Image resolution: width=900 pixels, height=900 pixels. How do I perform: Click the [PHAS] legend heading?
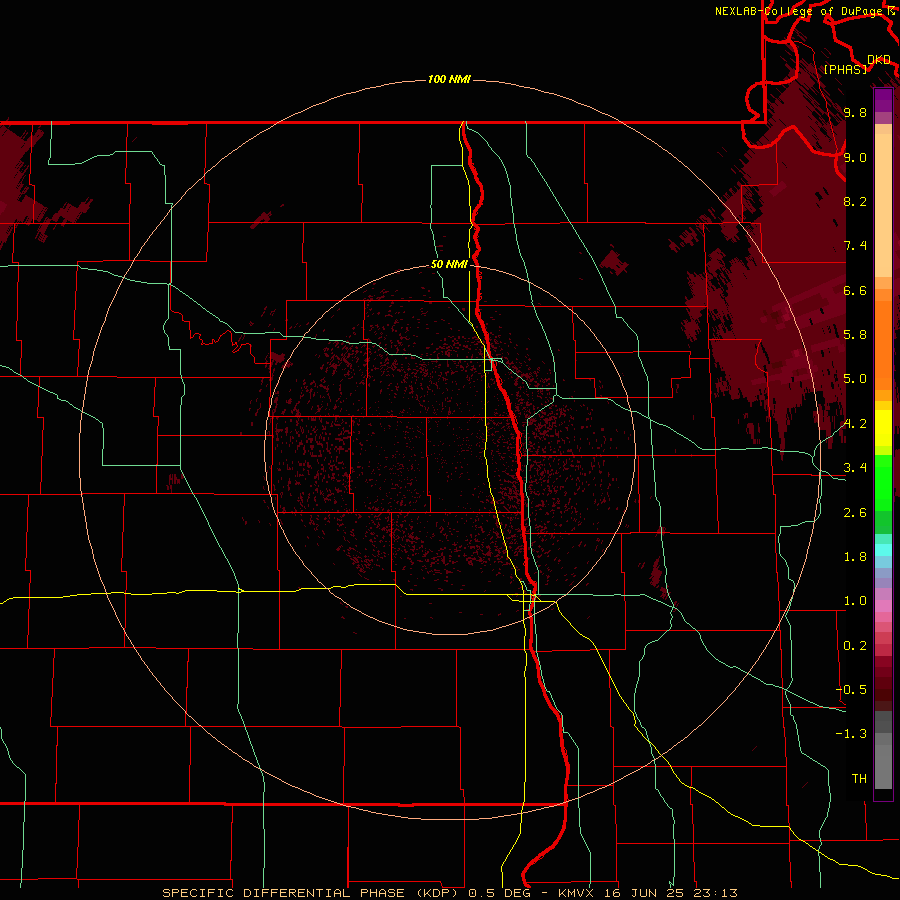coord(845,69)
